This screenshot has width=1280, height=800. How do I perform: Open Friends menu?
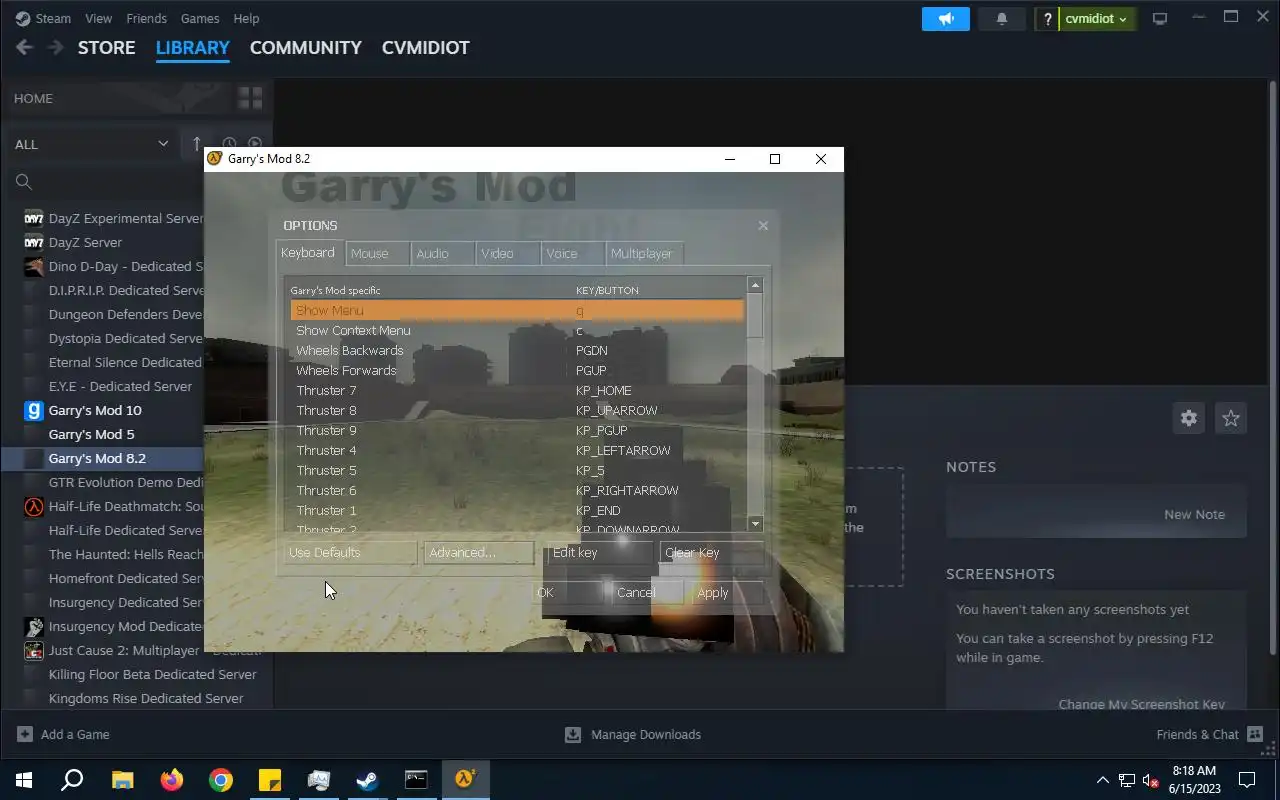click(147, 18)
